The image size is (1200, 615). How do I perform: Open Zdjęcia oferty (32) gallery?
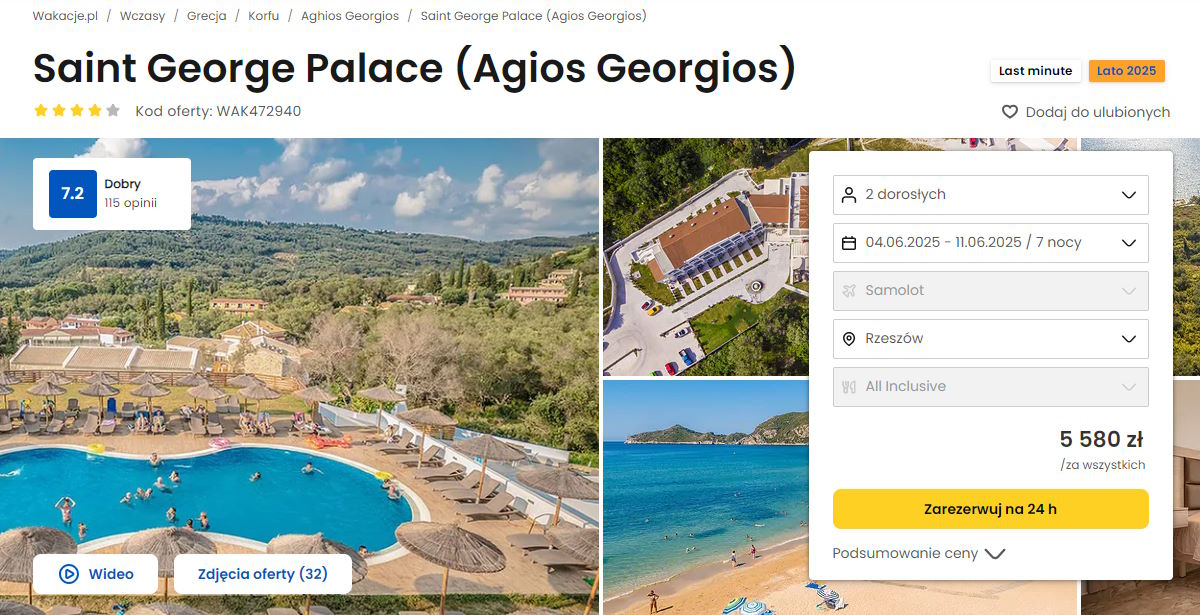[262, 574]
